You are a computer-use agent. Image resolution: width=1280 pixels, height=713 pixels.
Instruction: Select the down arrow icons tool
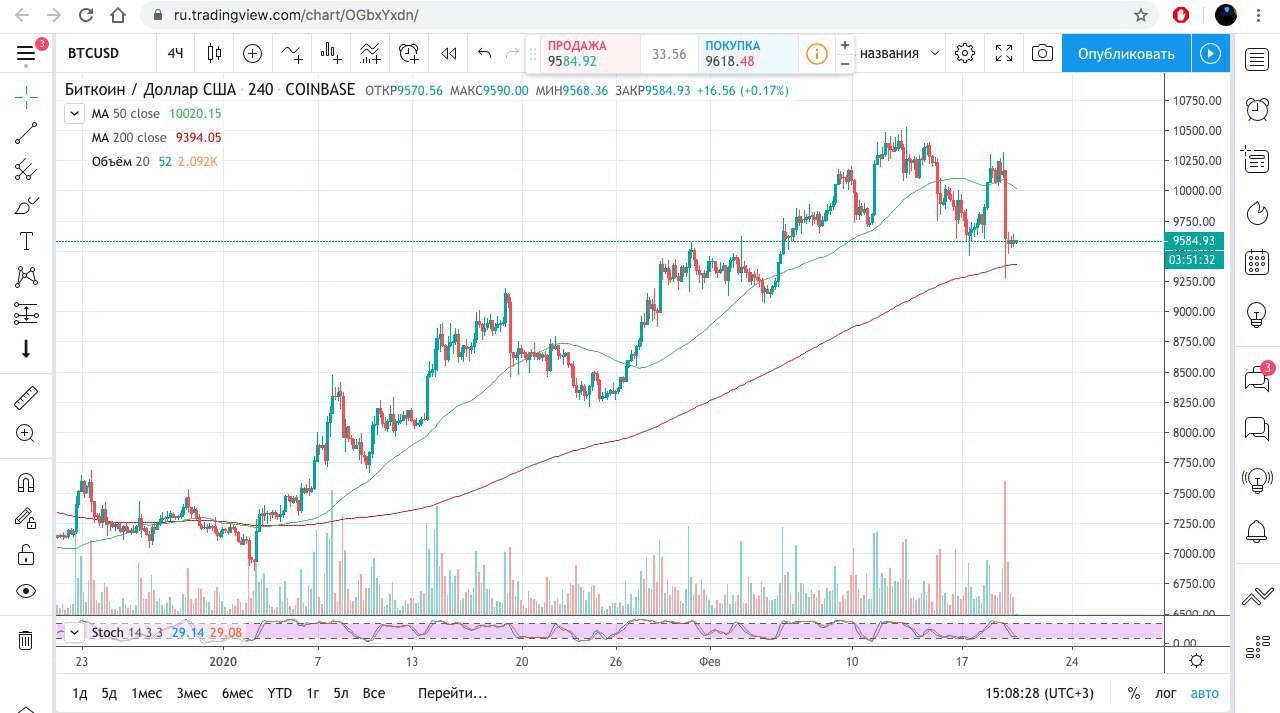click(x=26, y=349)
